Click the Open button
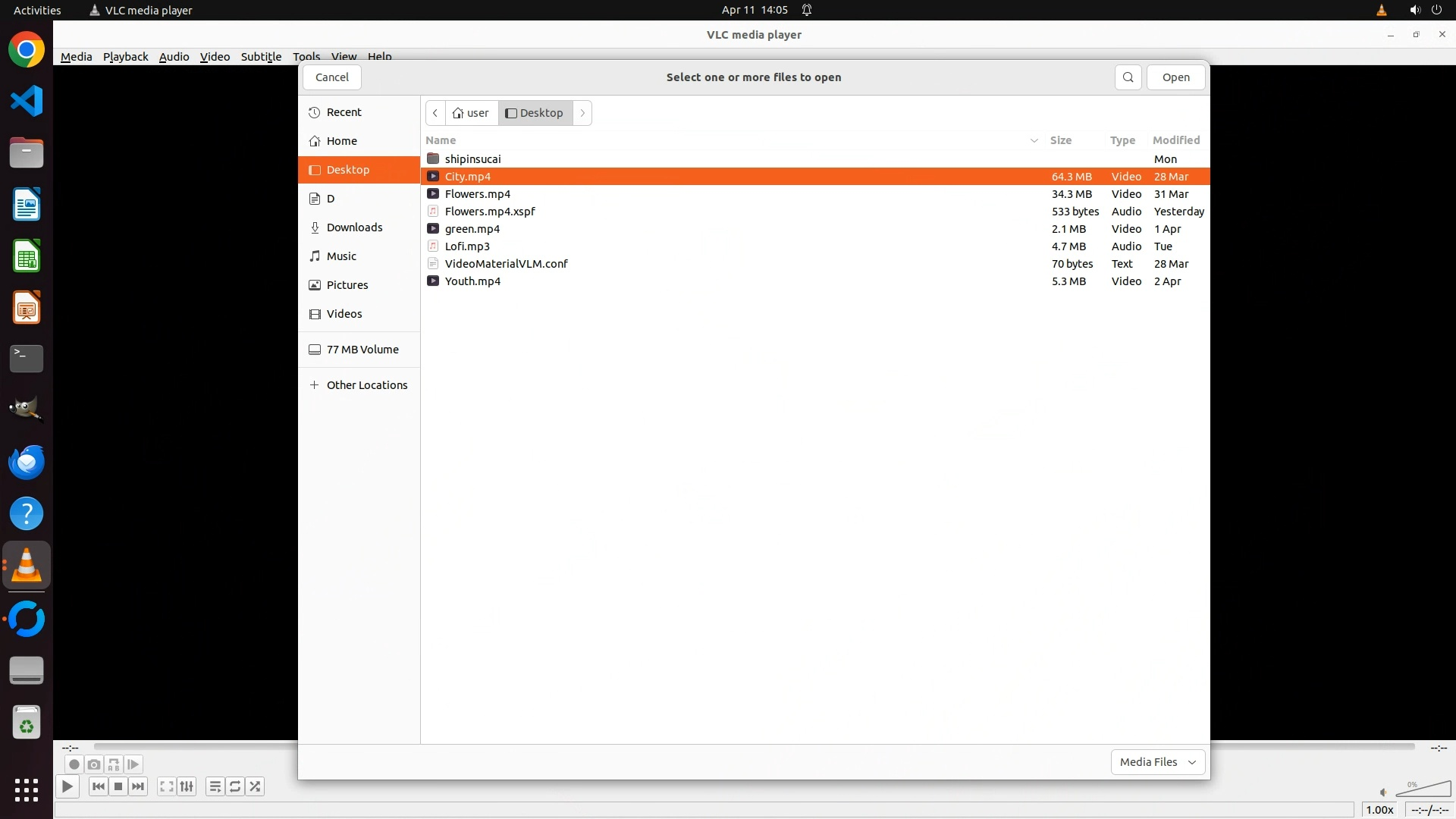 click(1175, 77)
